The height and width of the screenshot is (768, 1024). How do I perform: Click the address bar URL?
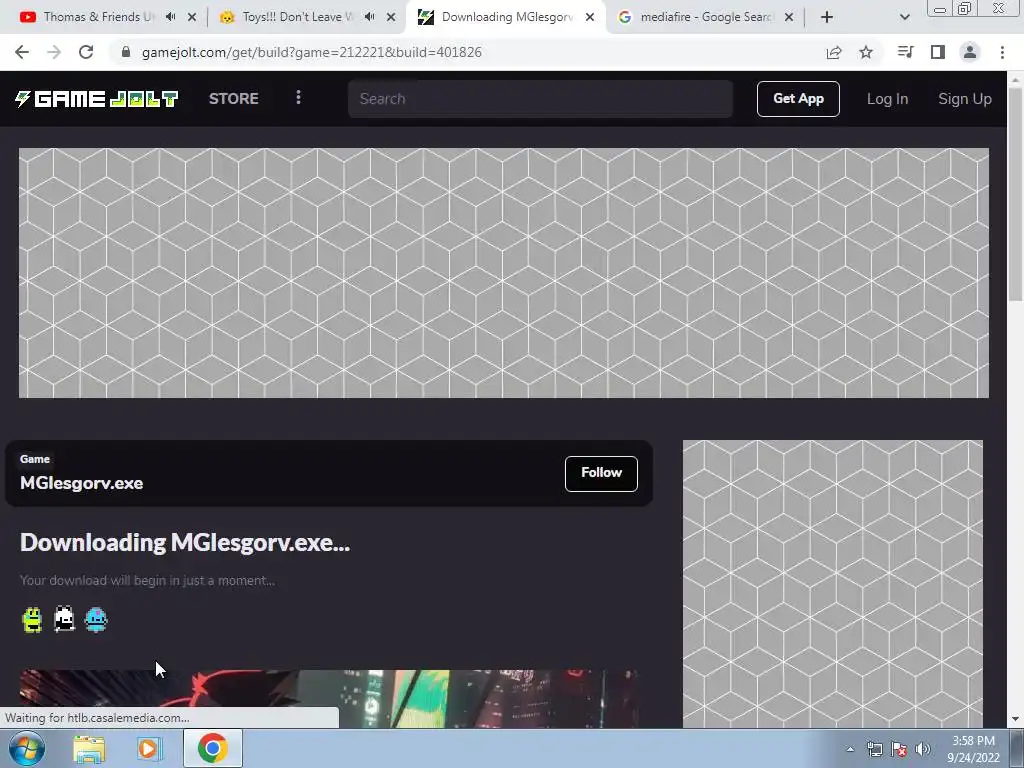pyautogui.click(x=312, y=52)
